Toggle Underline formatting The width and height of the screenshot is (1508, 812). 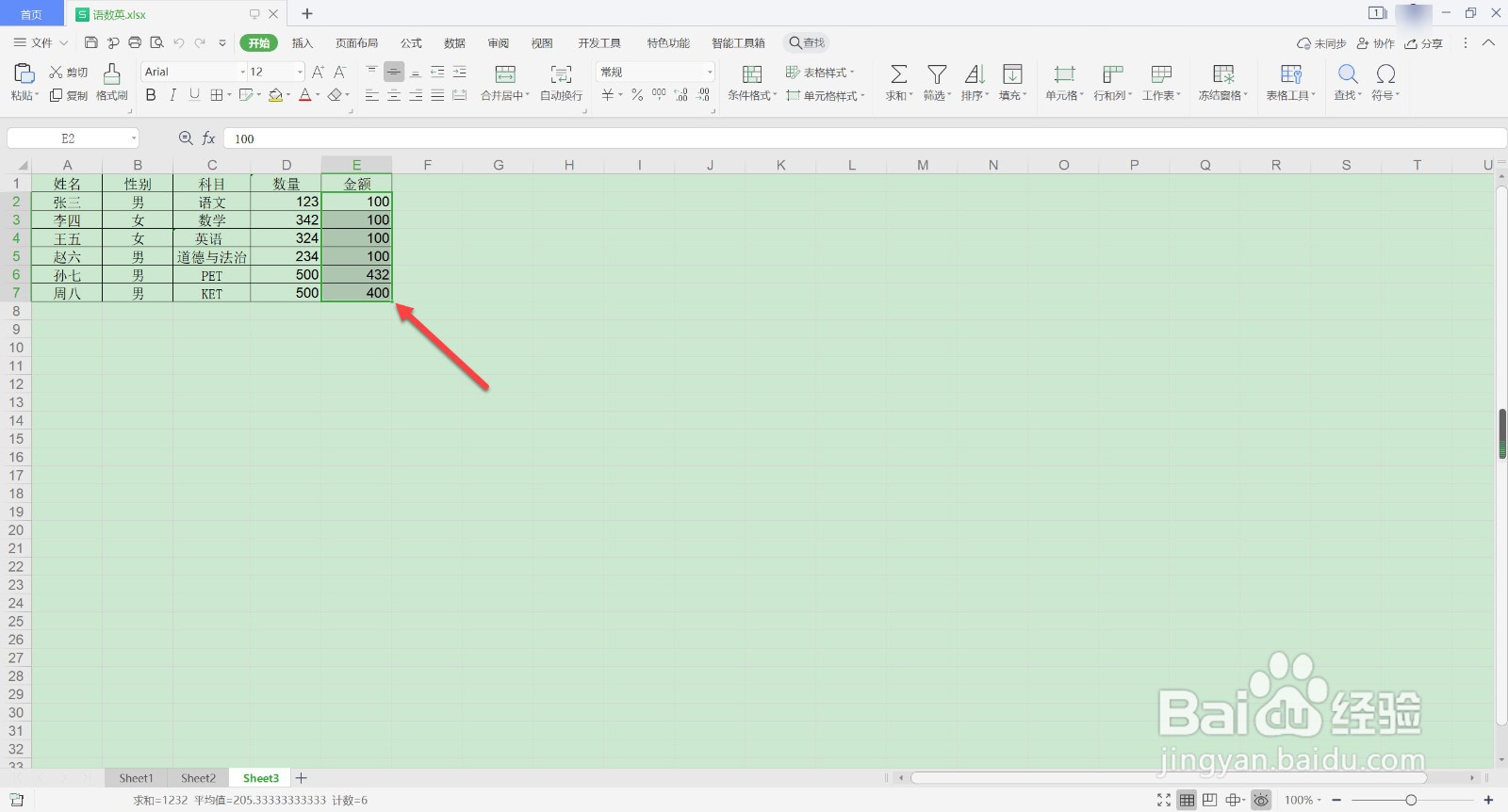click(x=194, y=95)
